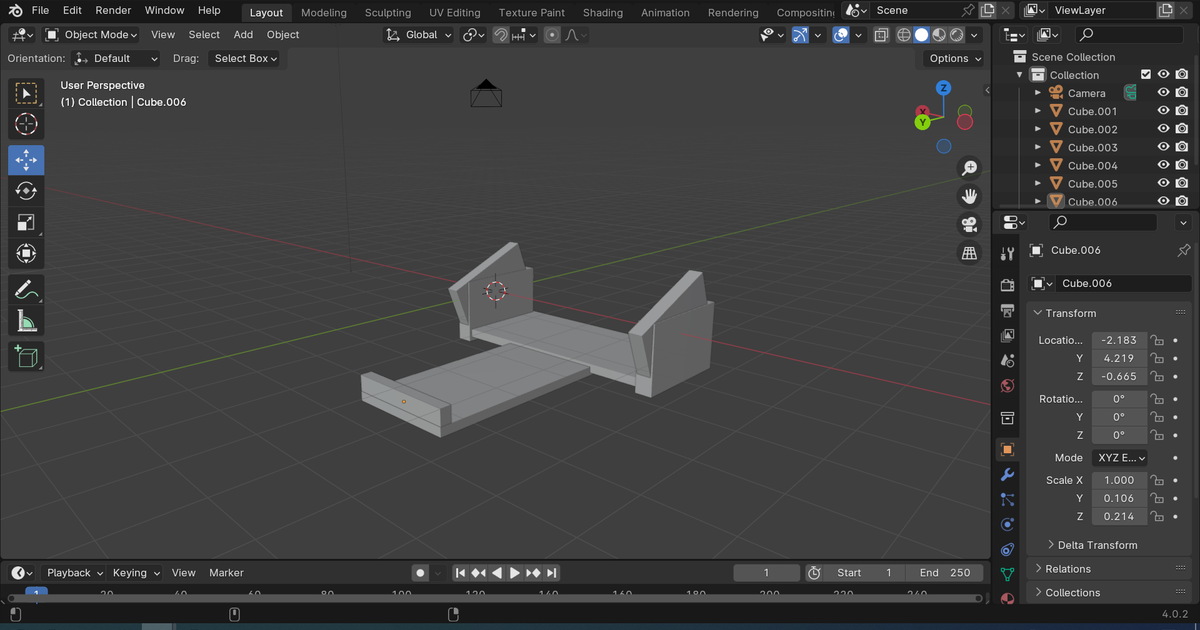Click the Location X value field
Image resolution: width=1200 pixels, height=630 pixels.
(1119, 340)
